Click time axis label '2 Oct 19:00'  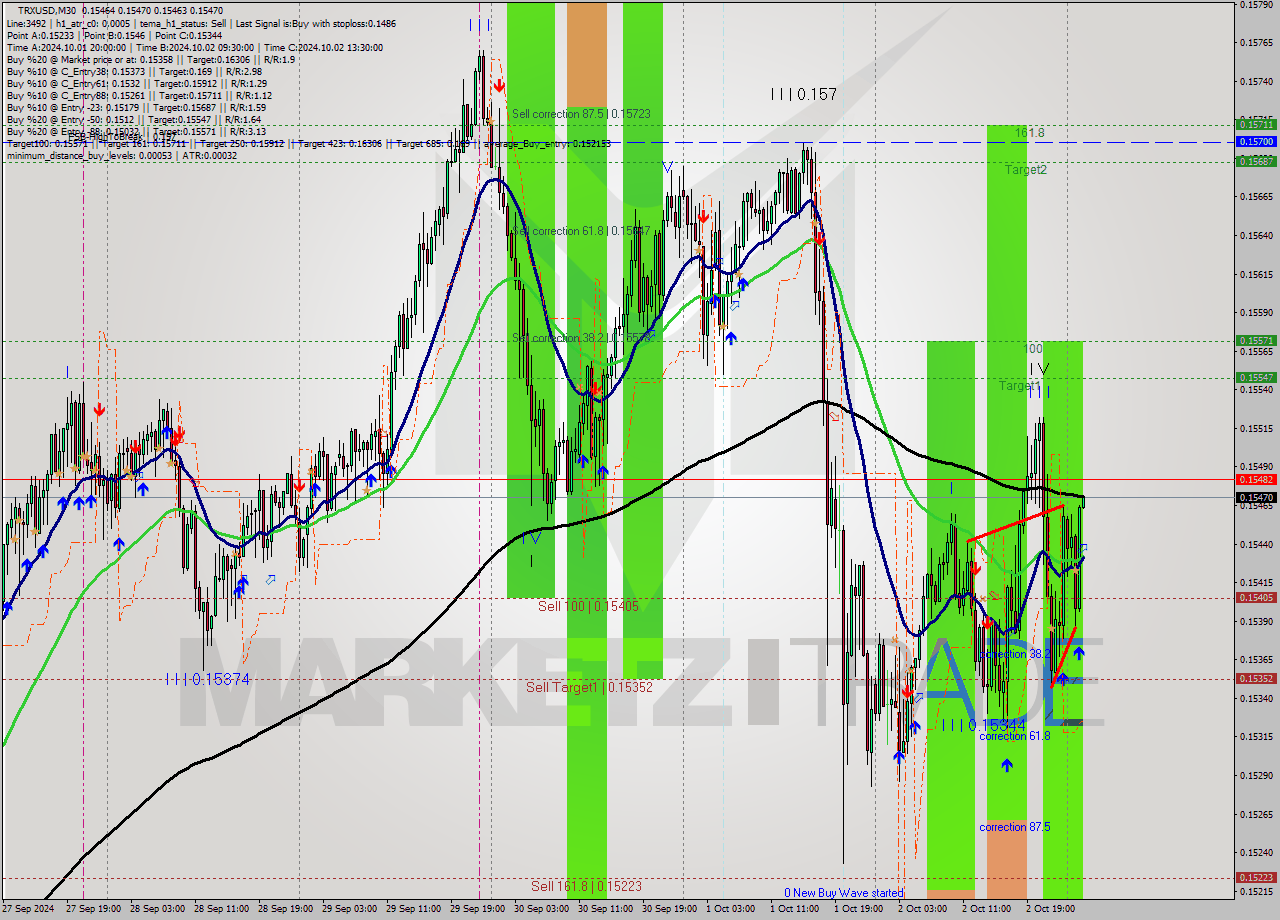(1051, 909)
